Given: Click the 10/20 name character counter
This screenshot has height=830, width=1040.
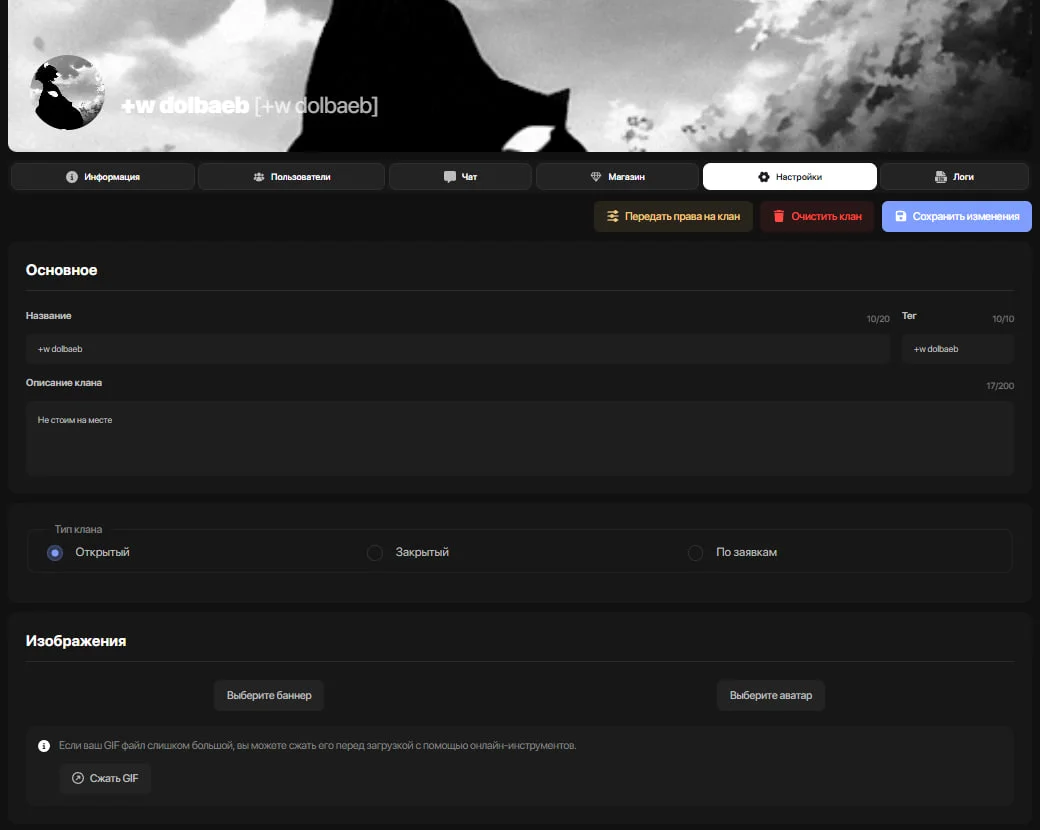Looking at the screenshot, I should [x=878, y=319].
